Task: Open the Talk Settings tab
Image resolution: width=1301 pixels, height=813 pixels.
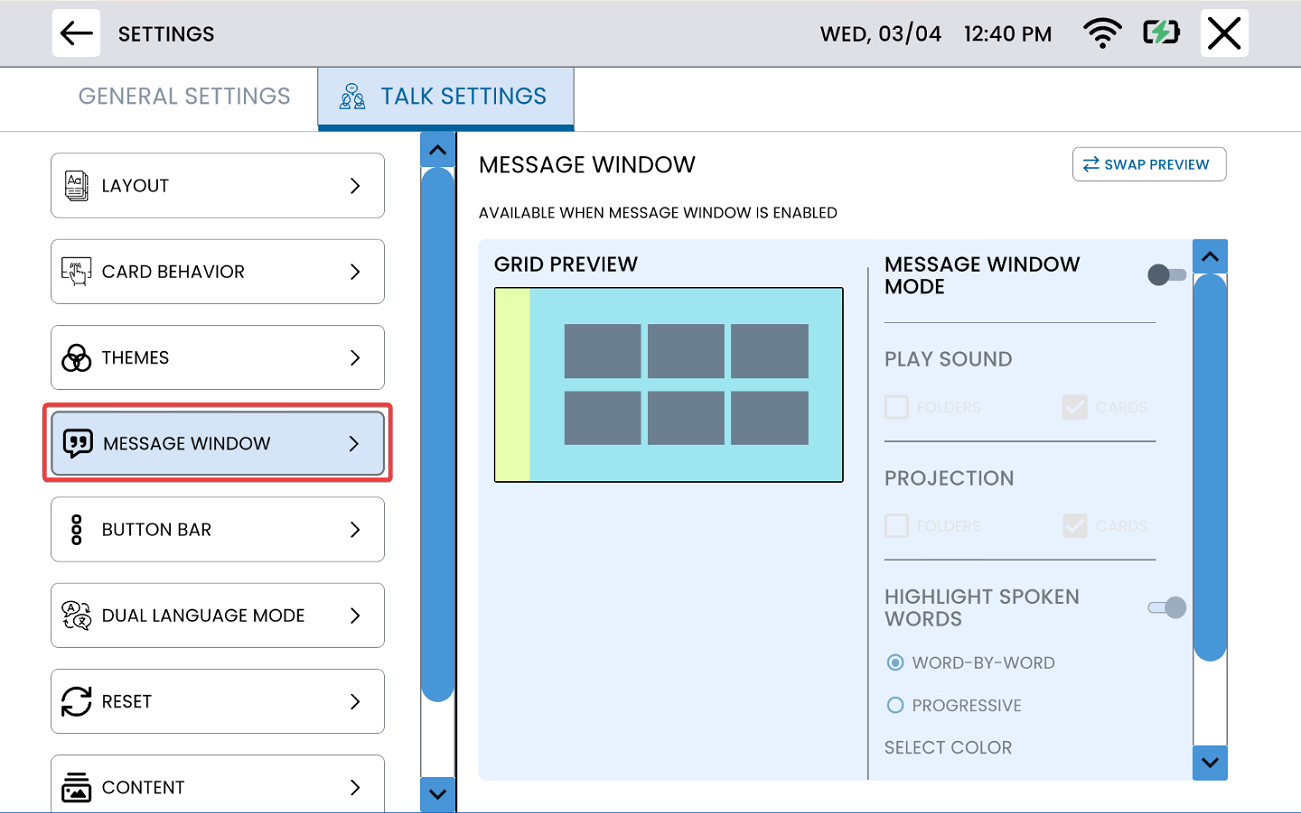Action: click(446, 97)
